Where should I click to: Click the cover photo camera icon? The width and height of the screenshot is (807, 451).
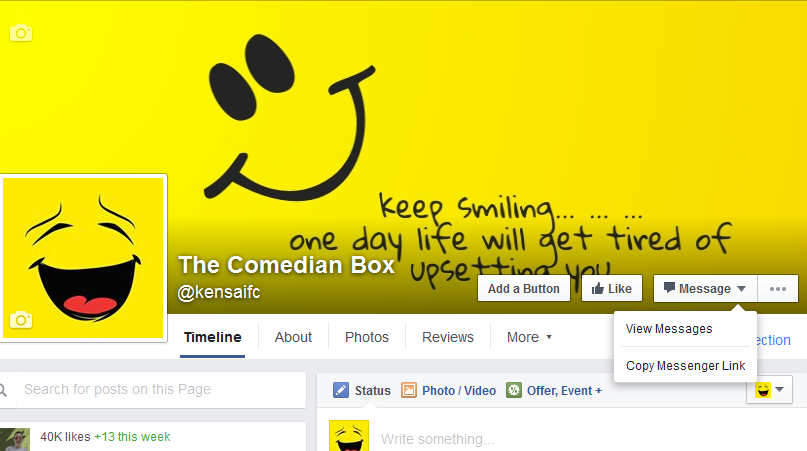21,33
